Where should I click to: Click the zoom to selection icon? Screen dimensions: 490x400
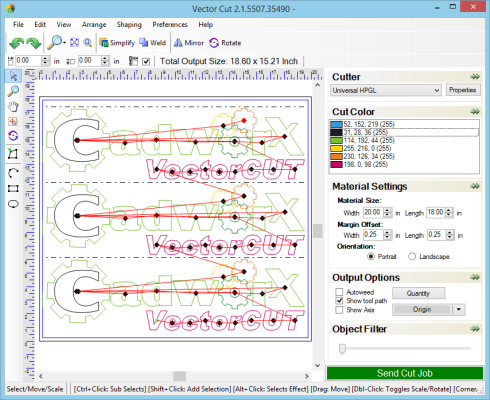click(88, 42)
